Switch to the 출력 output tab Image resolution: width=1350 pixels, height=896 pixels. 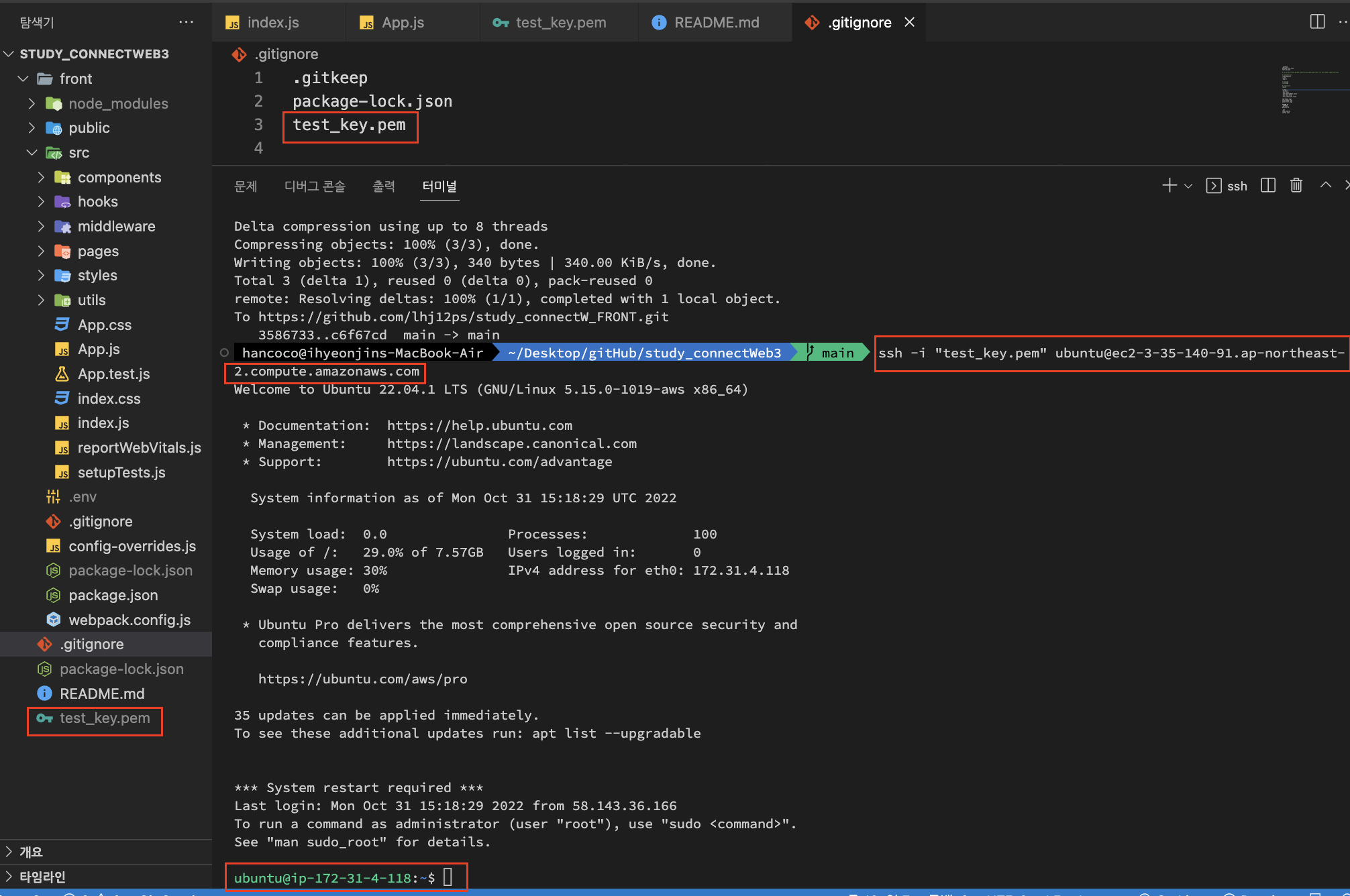383,186
